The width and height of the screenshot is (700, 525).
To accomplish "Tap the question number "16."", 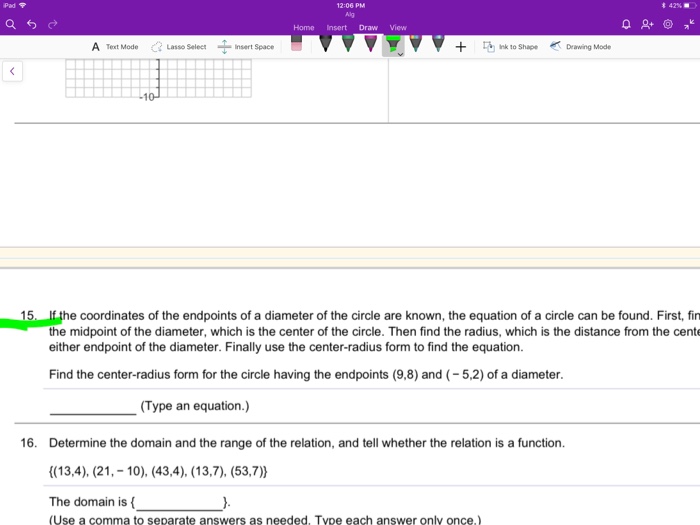I will [x=29, y=443].
